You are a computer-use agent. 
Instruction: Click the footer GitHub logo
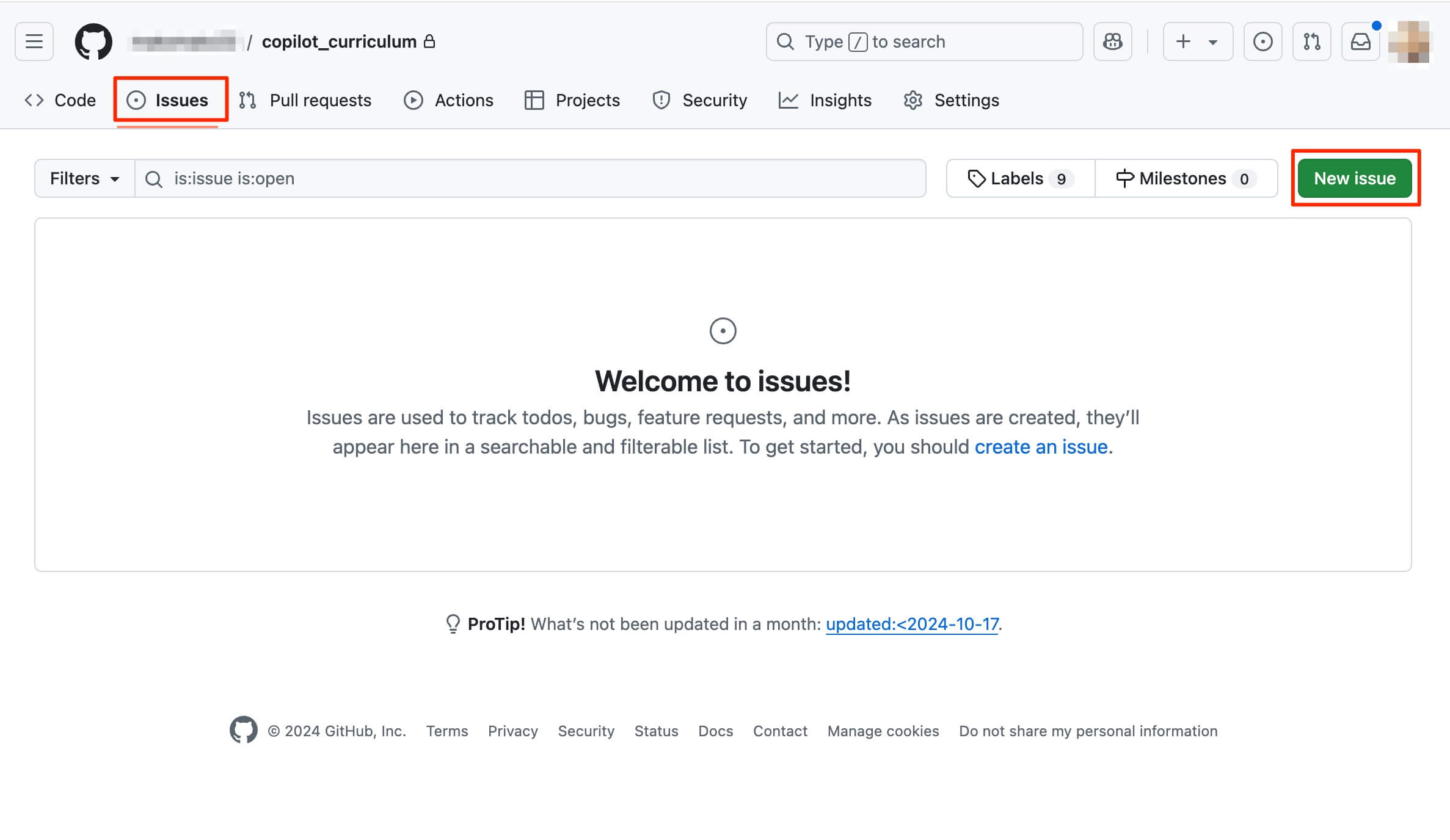coord(243,730)
